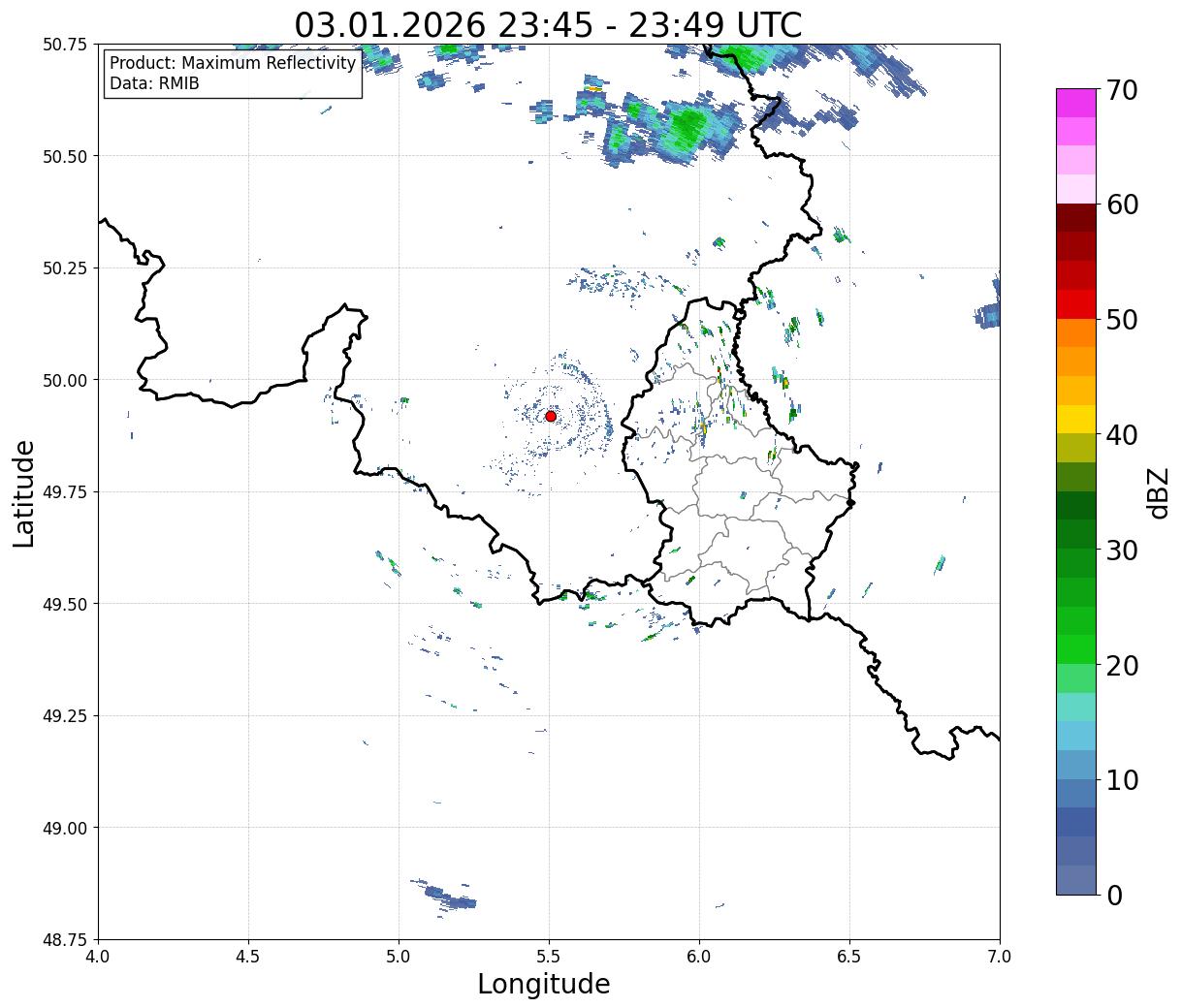Screen dimensions: 1182x1008
Task: Click the colorbar tick label 60
Action: 1122,205
